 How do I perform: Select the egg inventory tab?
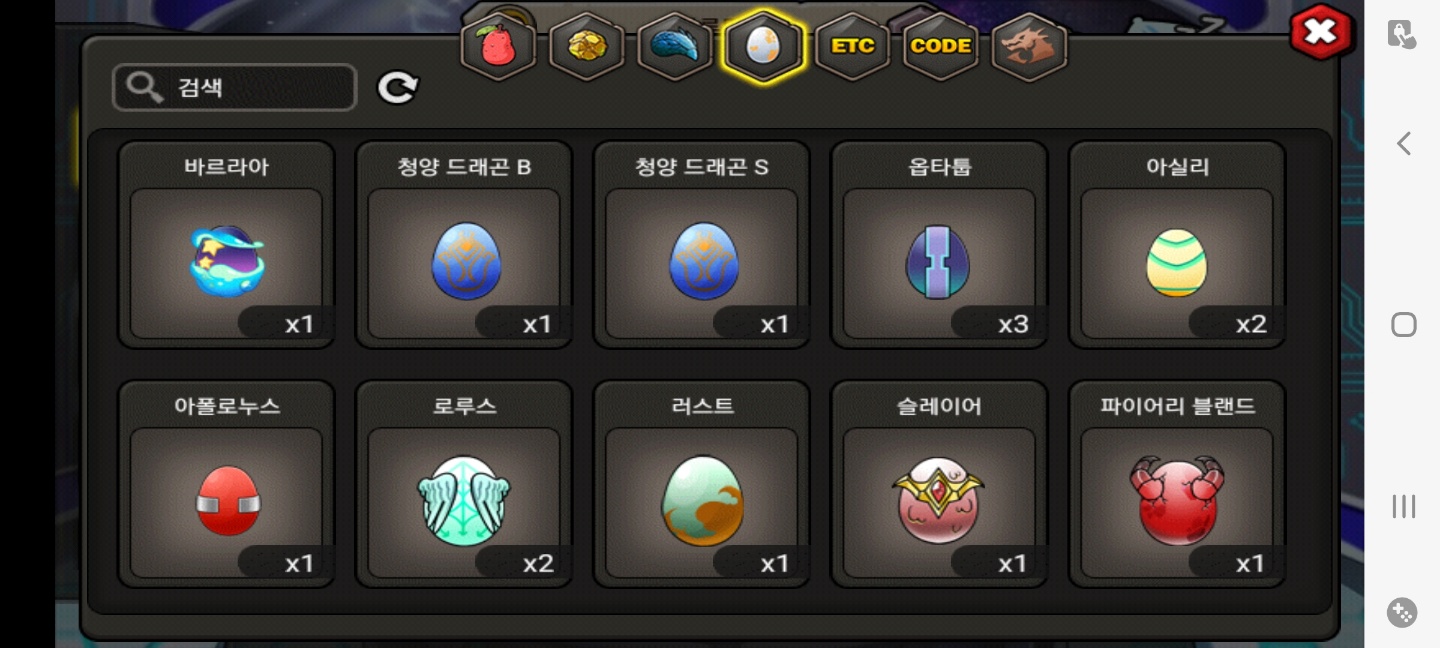point(763,46)
